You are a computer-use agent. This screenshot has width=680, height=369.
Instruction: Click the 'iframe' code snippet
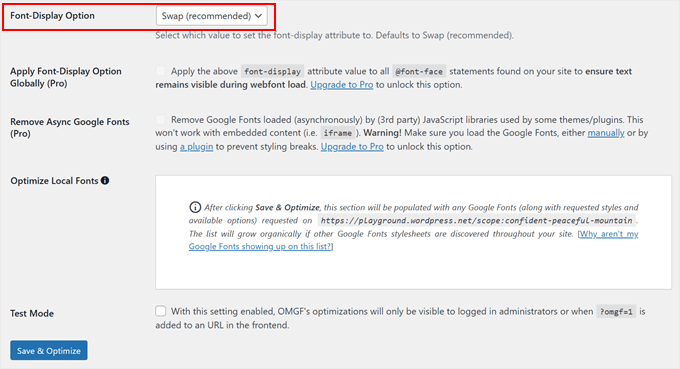click(337, 133)
